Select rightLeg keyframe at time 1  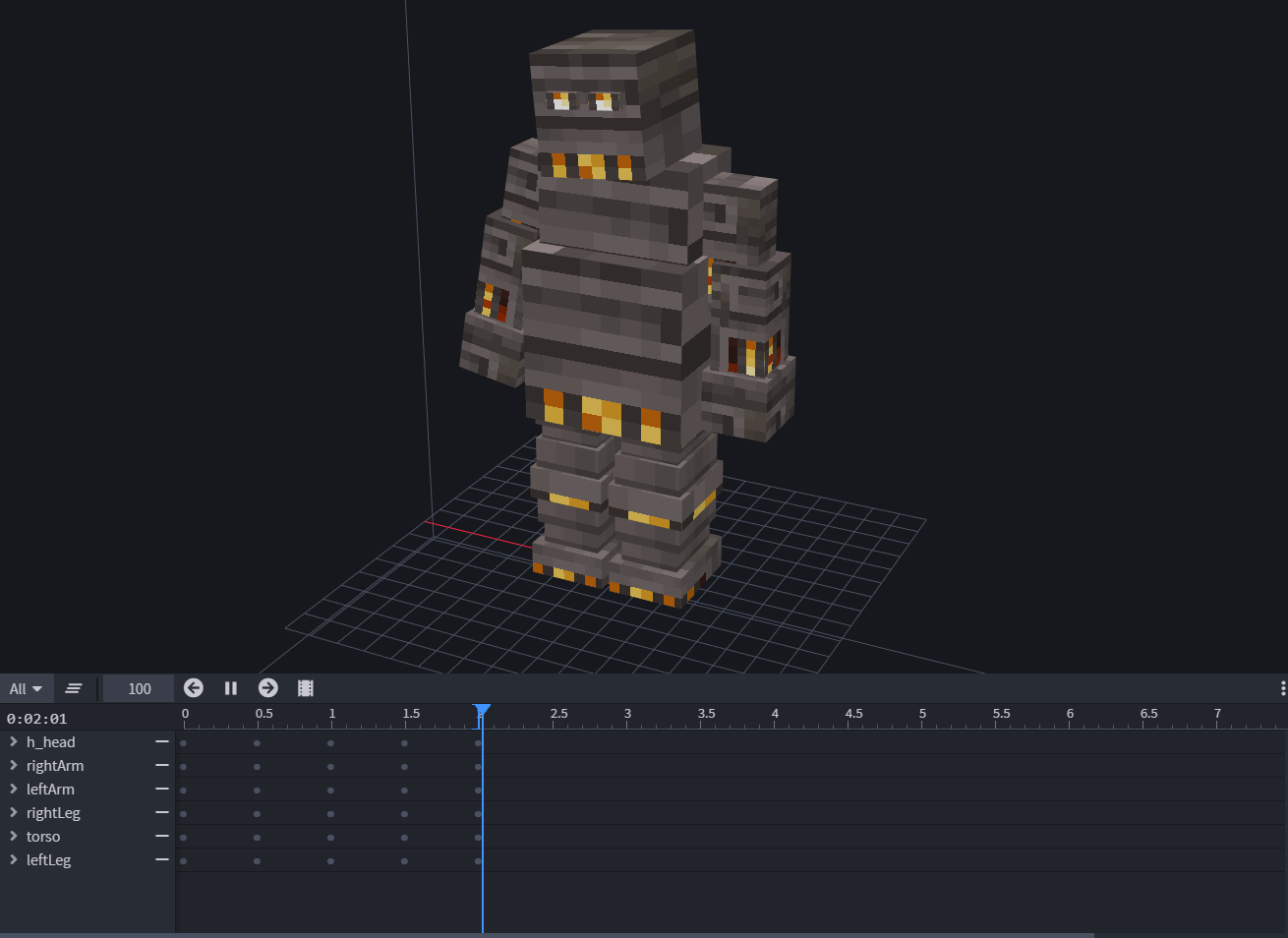tap(330, 814)
